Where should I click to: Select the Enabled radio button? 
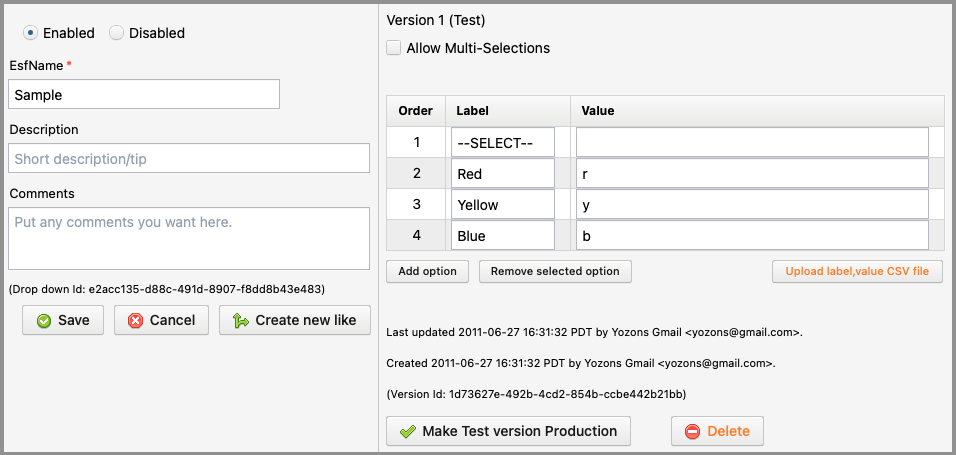31,33
